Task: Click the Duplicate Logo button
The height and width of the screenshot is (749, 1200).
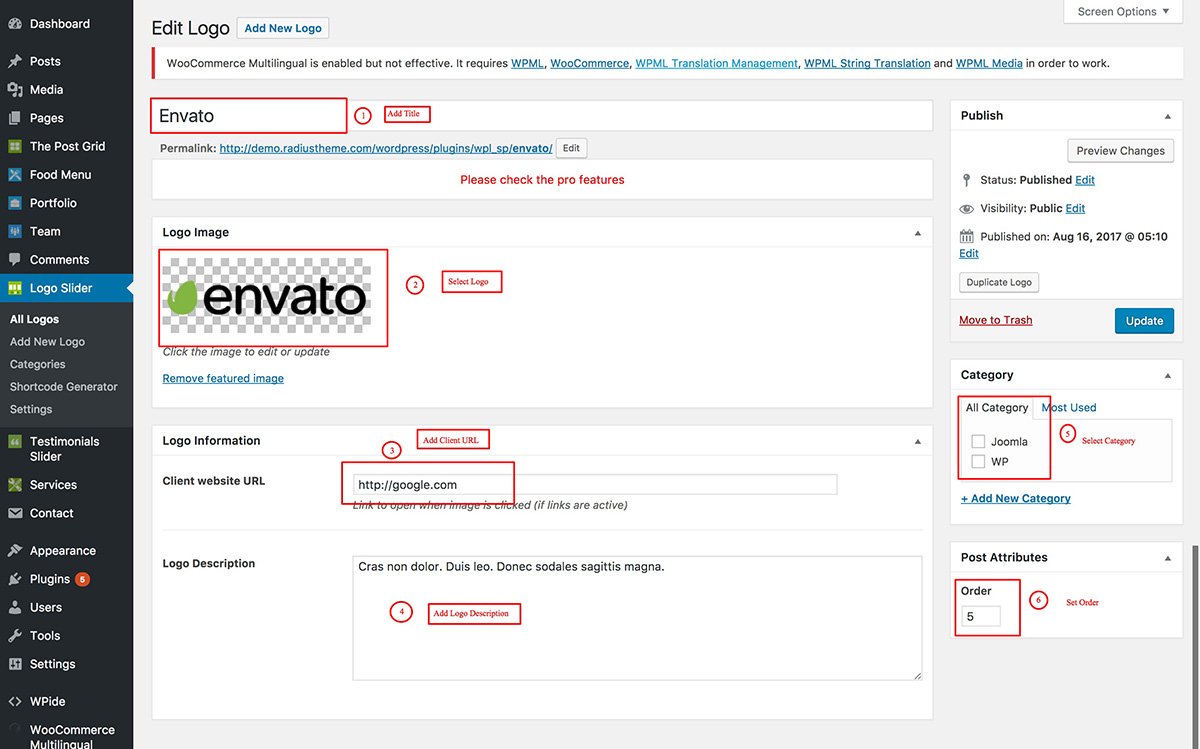Action: click(999, 282)
